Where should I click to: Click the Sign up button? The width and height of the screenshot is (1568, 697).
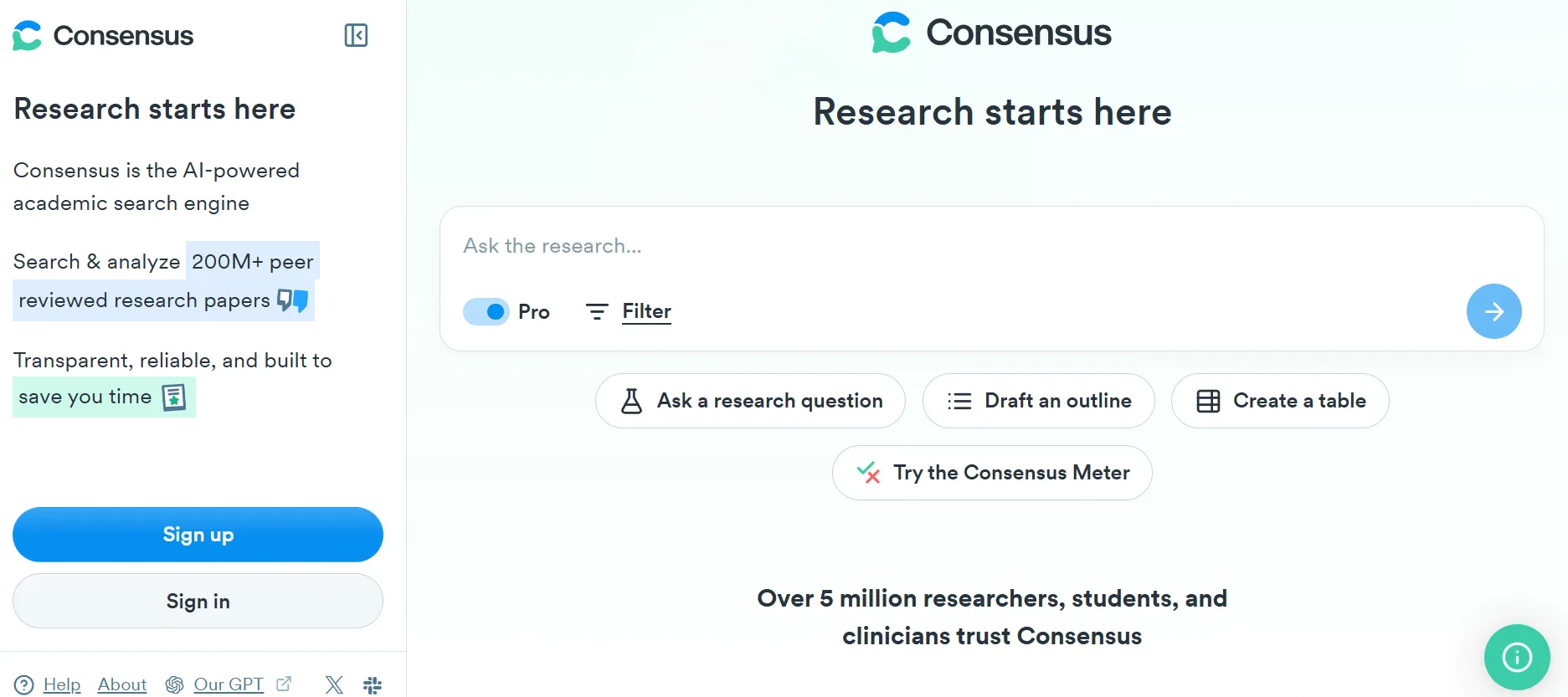click(198, 534)
